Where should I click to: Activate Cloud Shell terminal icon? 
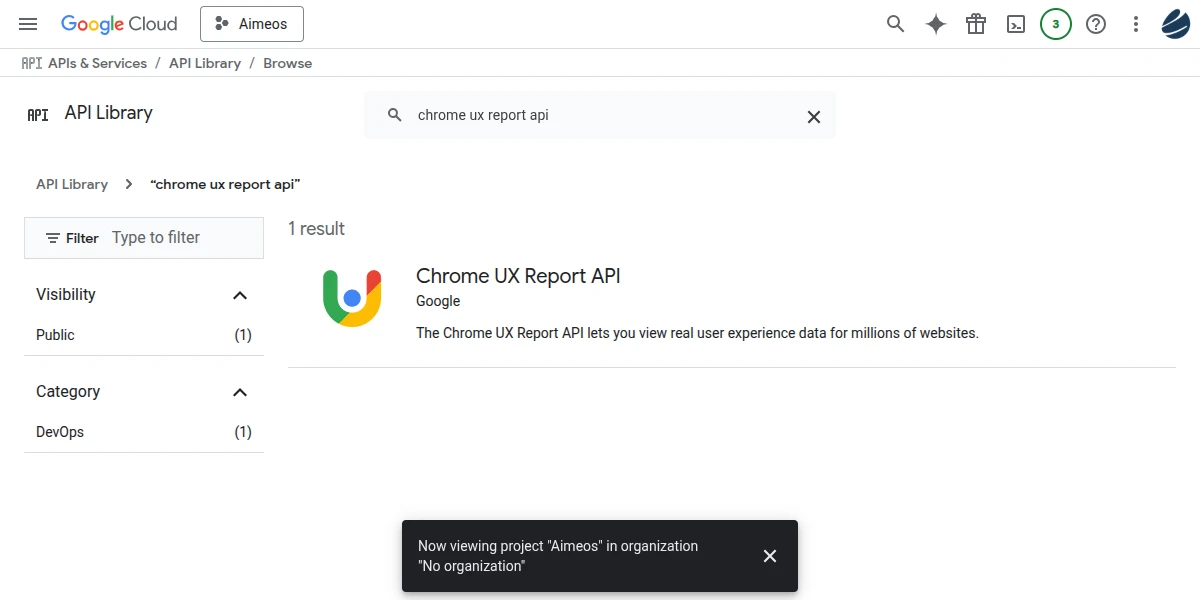(1016, 24)
